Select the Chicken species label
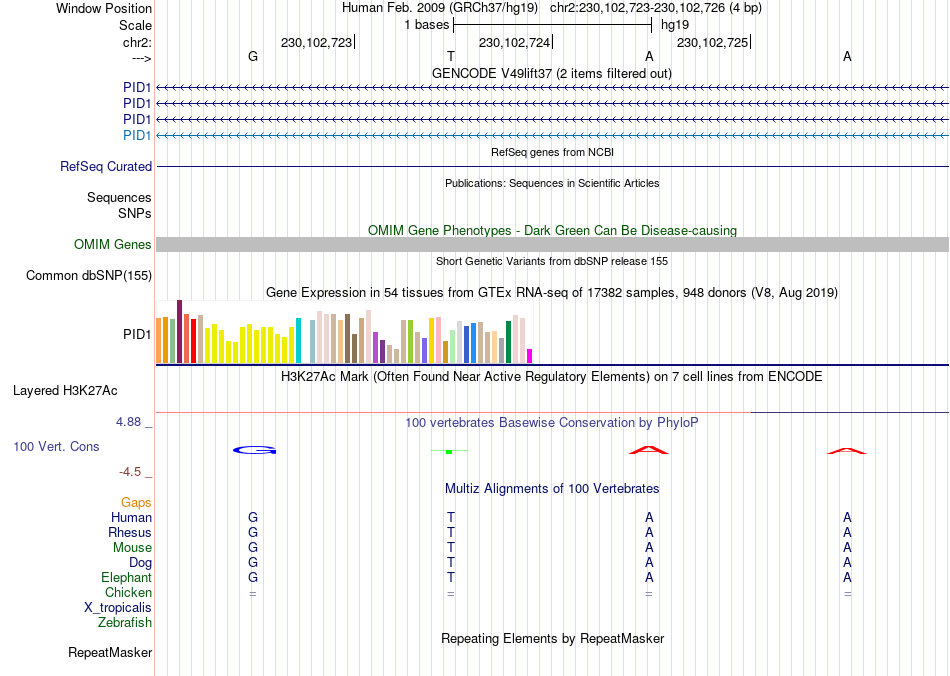This screenshot has width=950, height=676. [x=128, y=592]
